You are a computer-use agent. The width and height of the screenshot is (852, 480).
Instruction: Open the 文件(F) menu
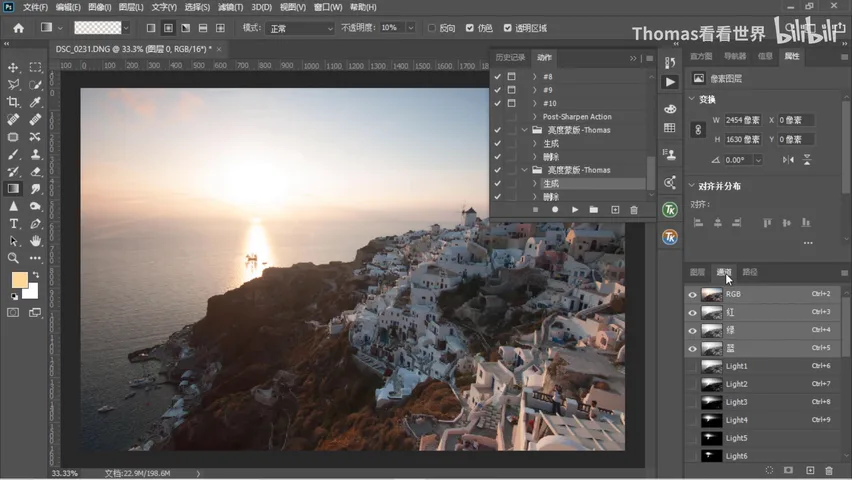35,7
